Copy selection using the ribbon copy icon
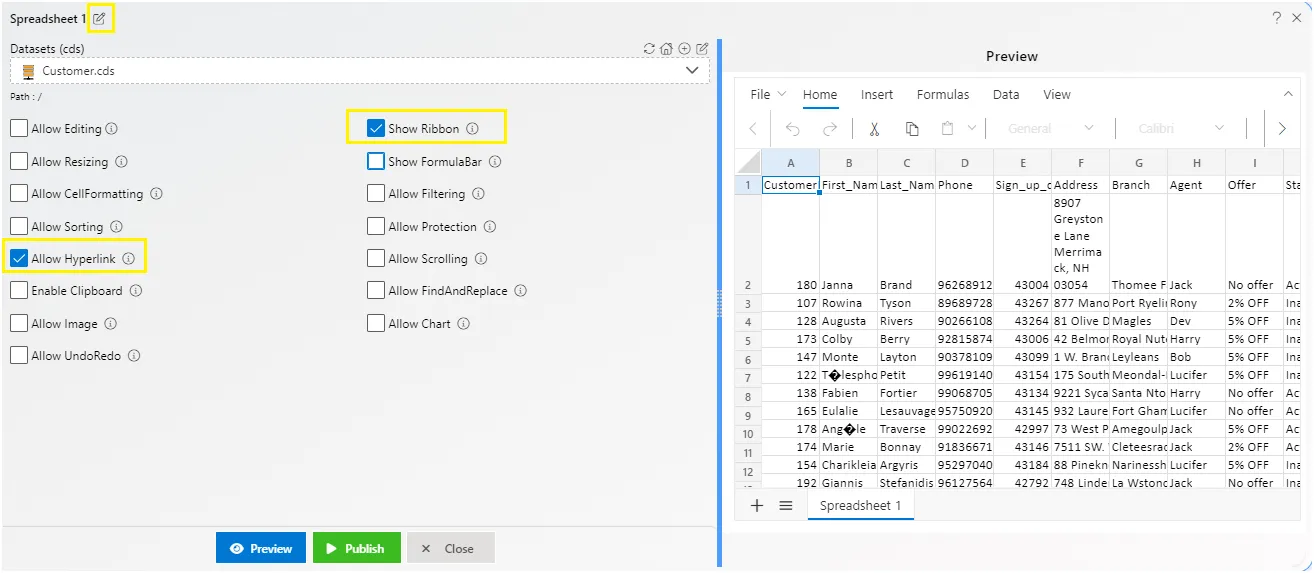This screenshot has width=1314, height=573. [x=912, y=129]
